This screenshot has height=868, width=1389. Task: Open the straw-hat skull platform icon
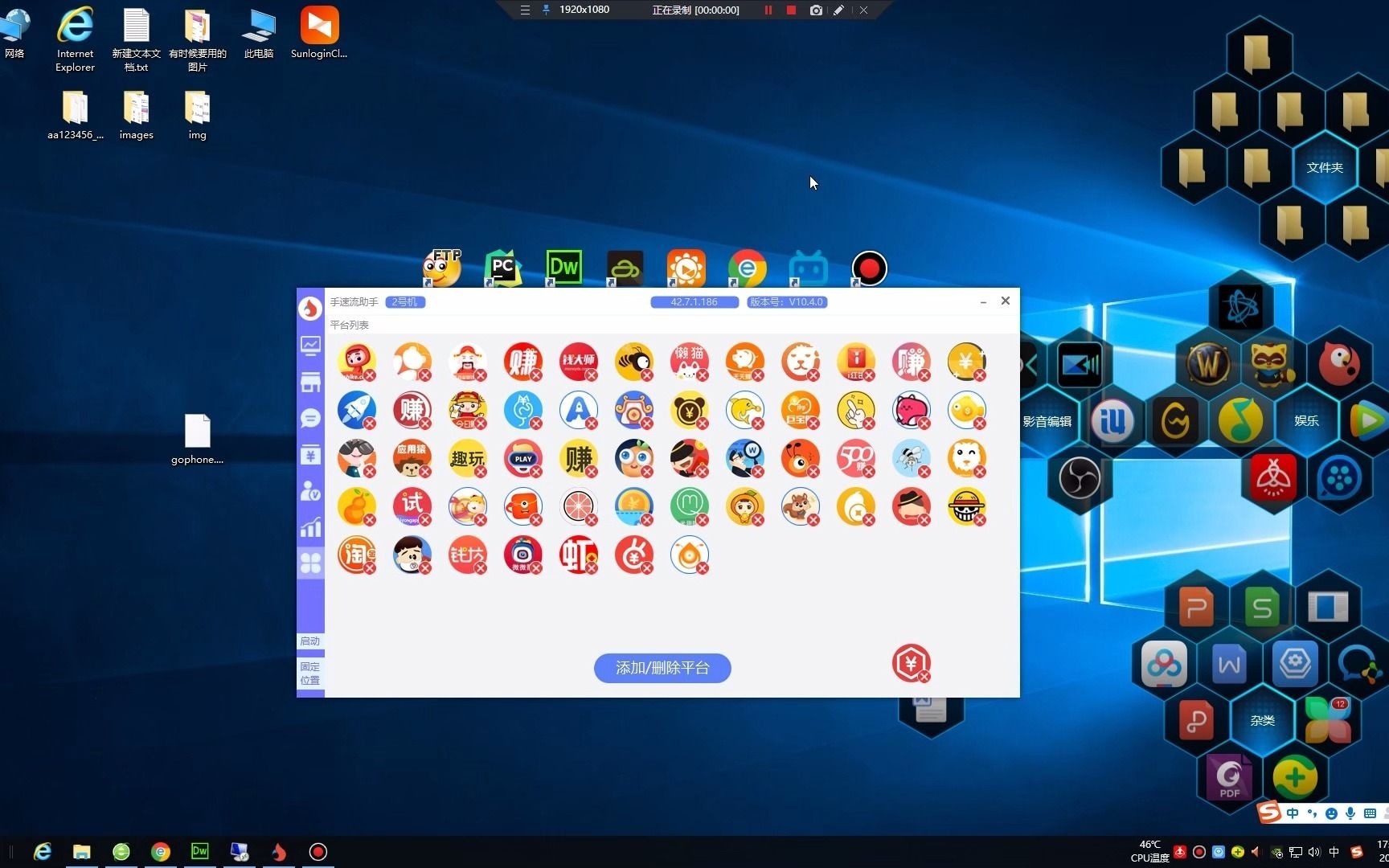[x=967, y=506]
